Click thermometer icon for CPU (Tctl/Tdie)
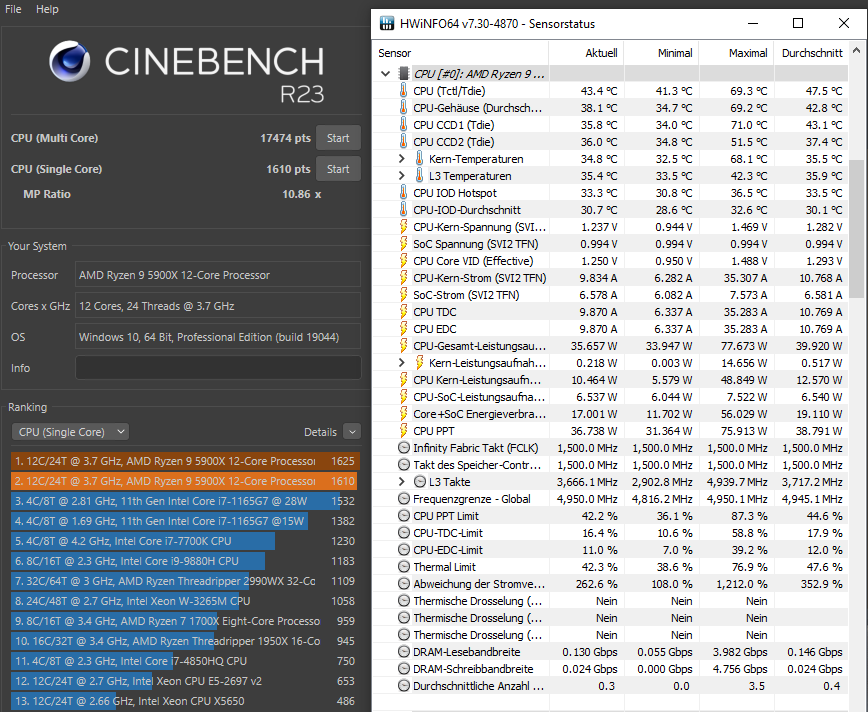Viewport: 868px width, 712px height. coord(404,91)
